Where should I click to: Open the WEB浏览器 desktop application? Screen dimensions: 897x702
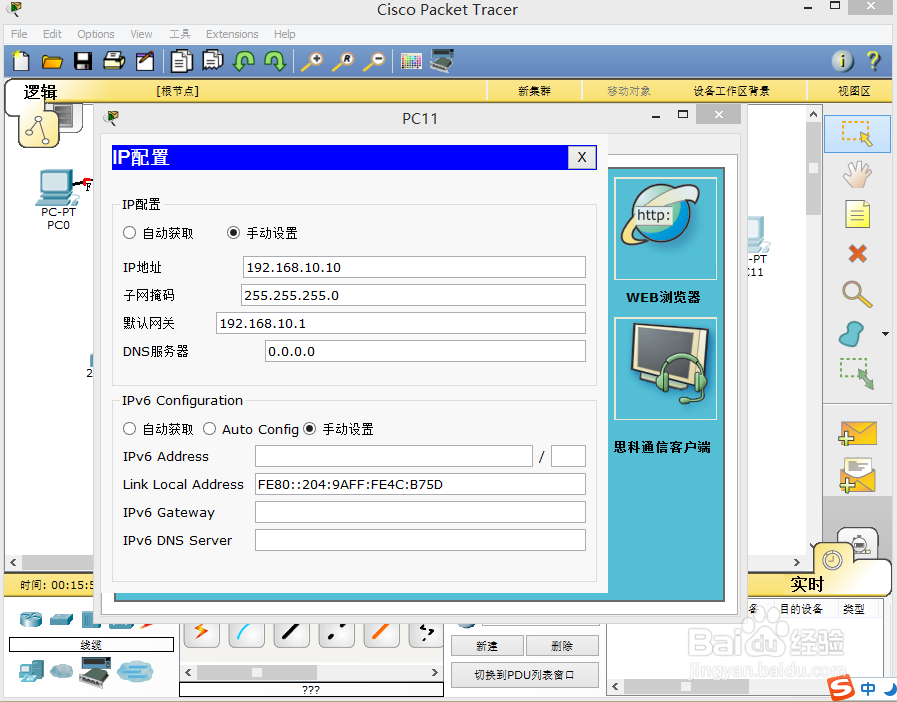pyautogui.click(x=665, y=229)
